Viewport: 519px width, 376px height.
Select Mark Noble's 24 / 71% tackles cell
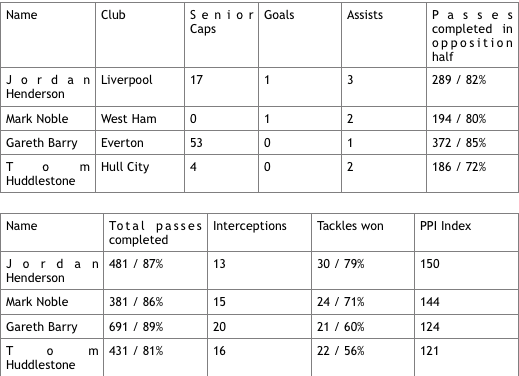363,302
